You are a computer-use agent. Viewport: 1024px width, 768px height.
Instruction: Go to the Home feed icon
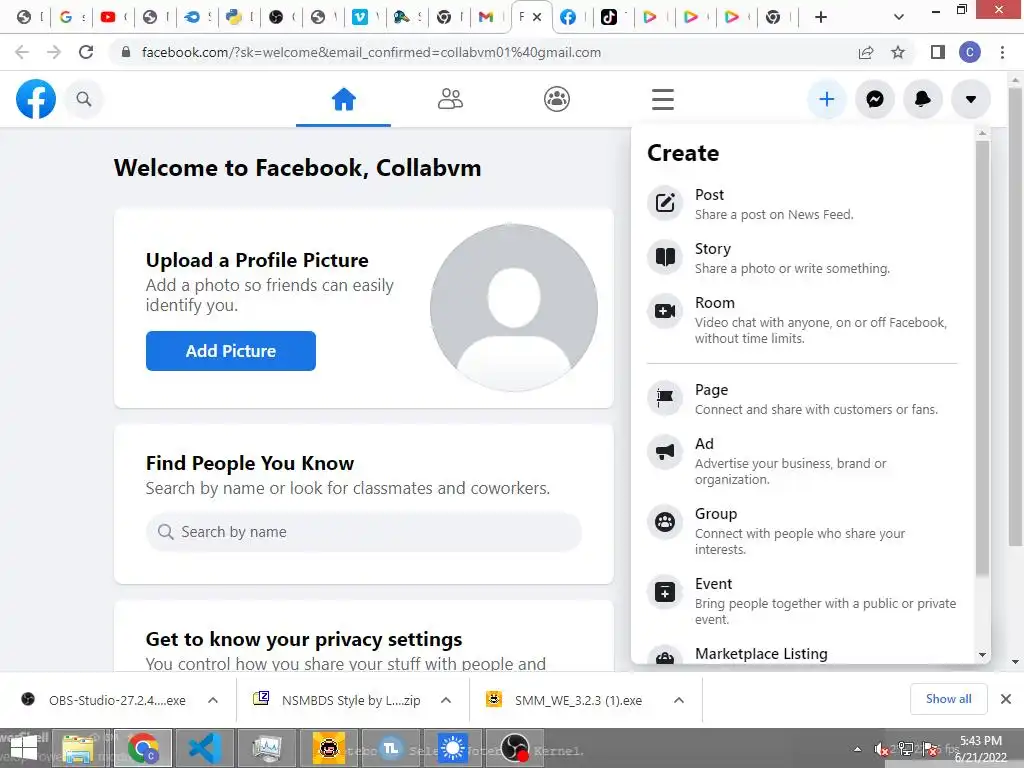pyautogui.click(x=344, y=99)
